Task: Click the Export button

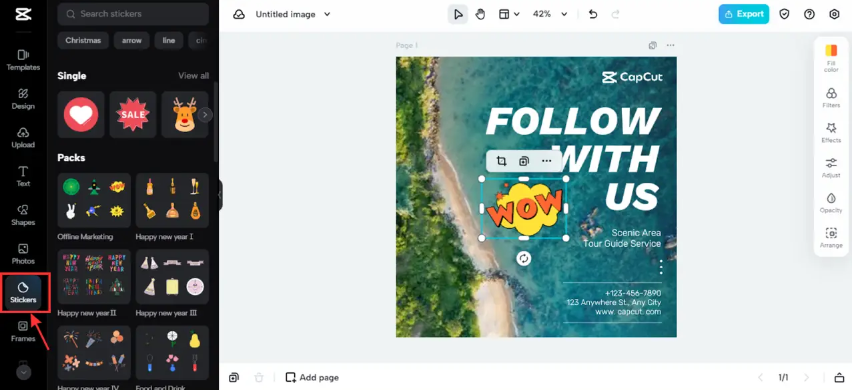Action: (x=743, y=14)
